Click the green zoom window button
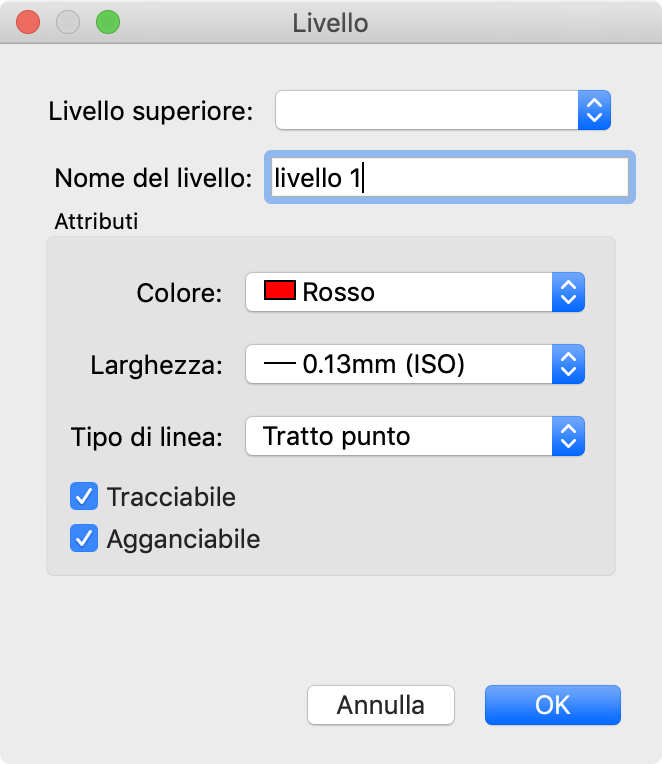Viewport: 662px width, 764px height. pos(107,22)
